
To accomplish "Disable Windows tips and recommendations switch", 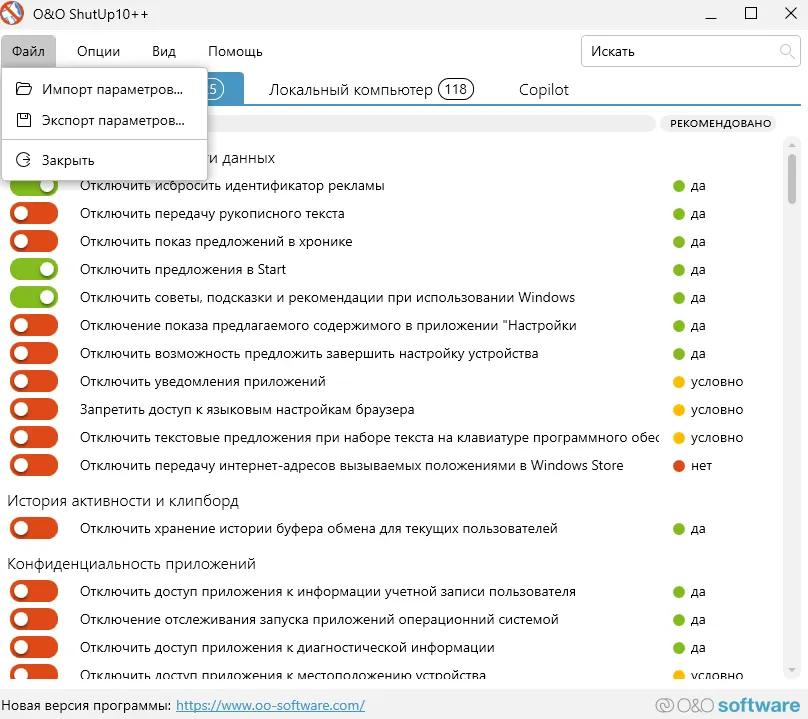I will pyautogui.click(x=34, y=298).
